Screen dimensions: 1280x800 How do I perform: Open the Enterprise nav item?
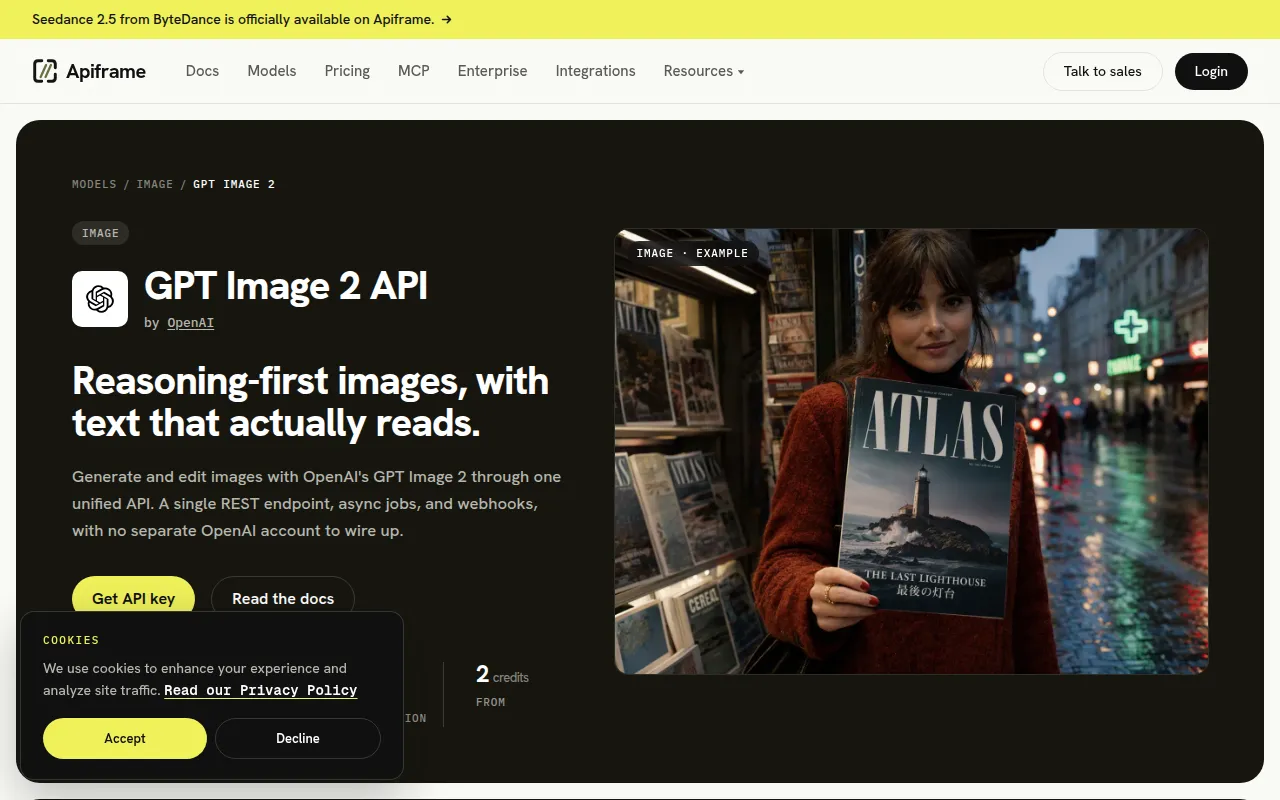click(x=492, y=71)
